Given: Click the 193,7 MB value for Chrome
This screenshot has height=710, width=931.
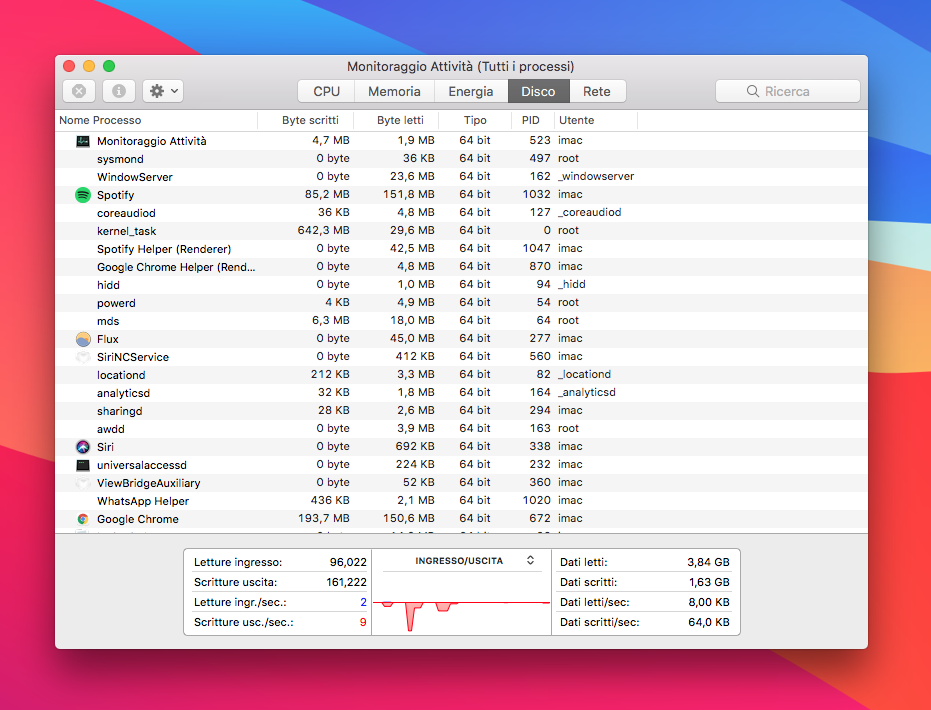Looking at the screenshot, I should [x=324, y=518].
